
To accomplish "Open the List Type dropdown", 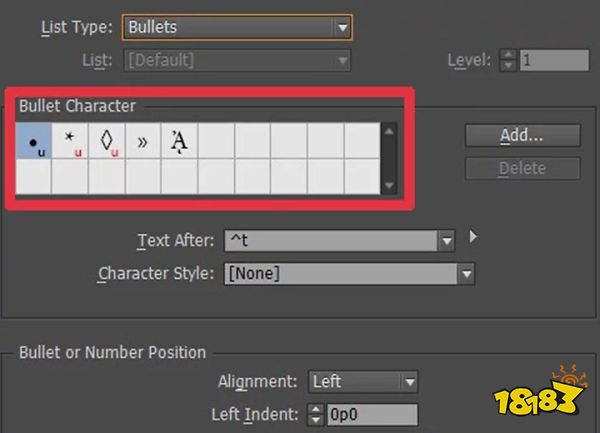I will click(343, 26).
